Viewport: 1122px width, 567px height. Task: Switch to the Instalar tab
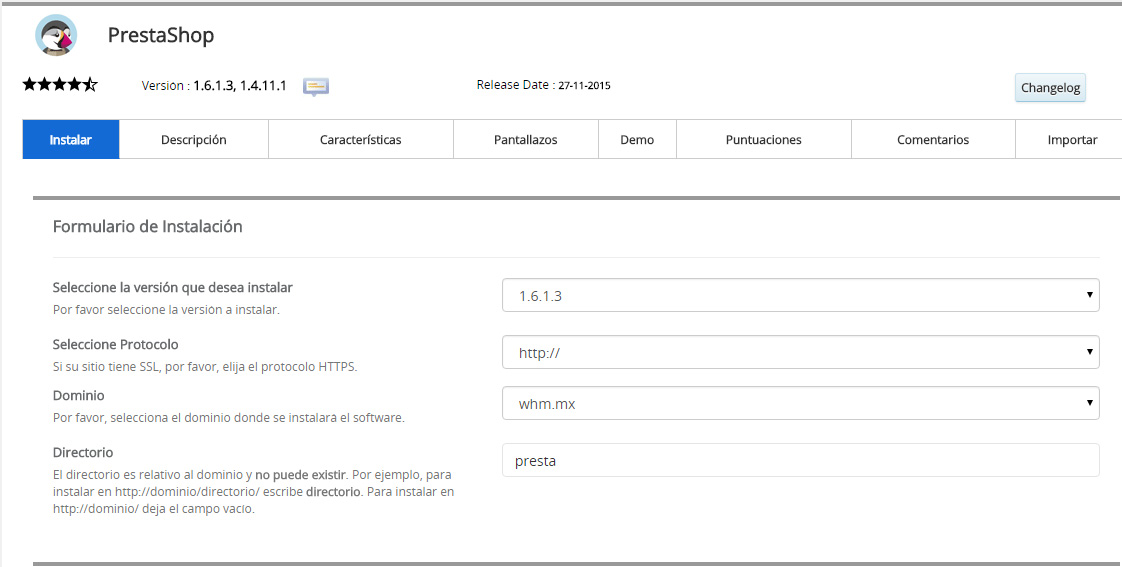click(71, 140)
